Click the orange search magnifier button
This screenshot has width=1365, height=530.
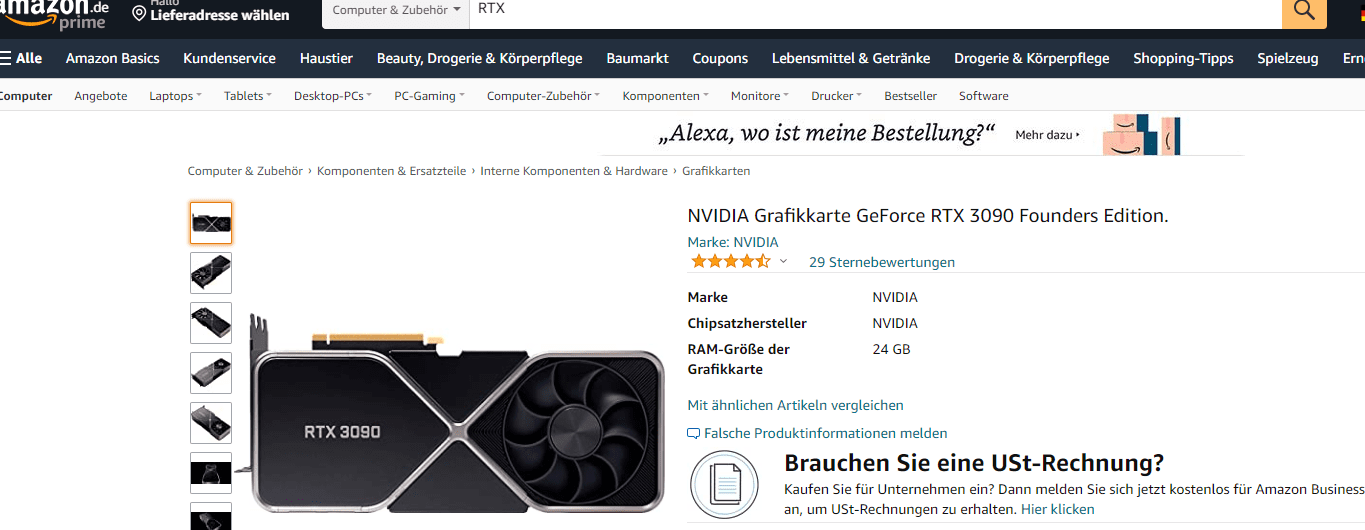(x=1304, y=12)
